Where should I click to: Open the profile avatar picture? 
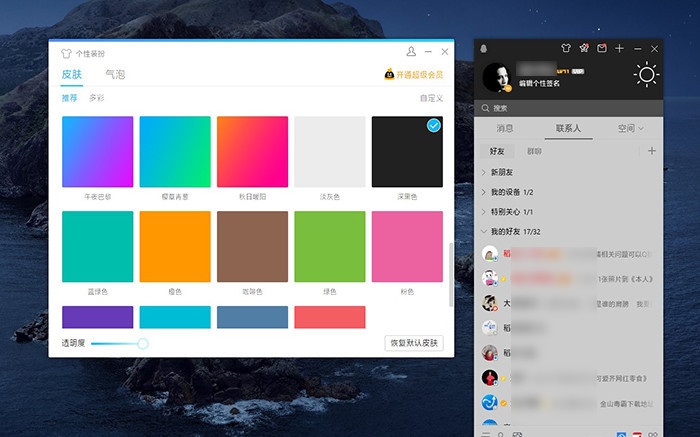[x=498, y=78]
